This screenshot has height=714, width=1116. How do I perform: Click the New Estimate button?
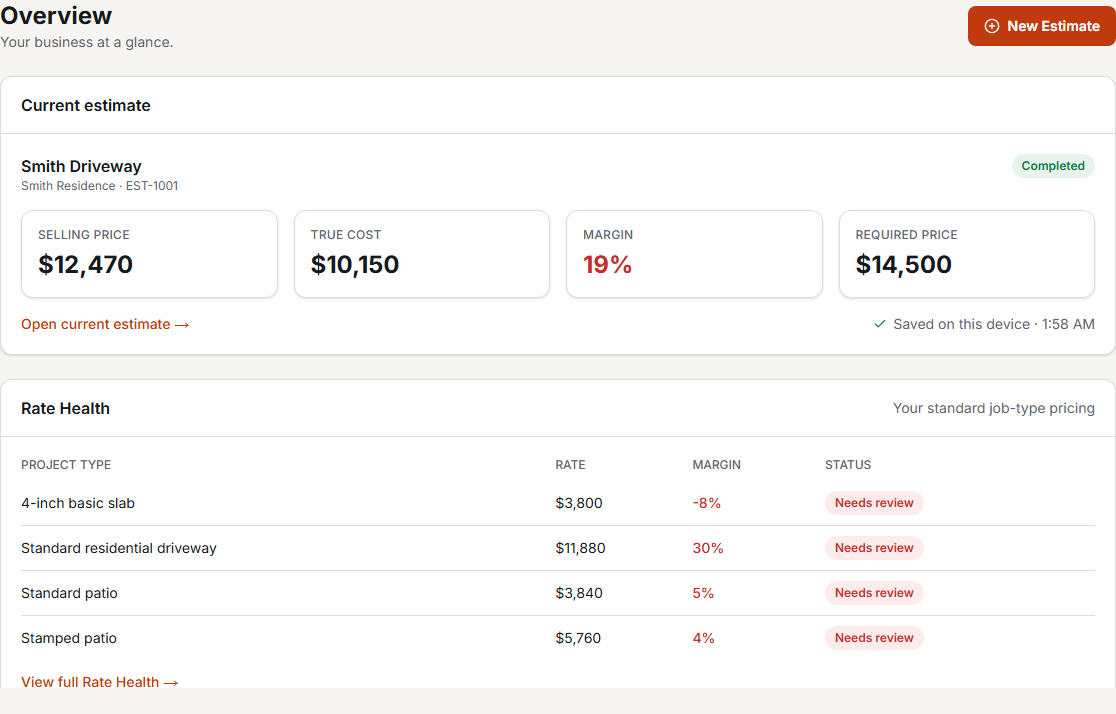pos(1041,26)
